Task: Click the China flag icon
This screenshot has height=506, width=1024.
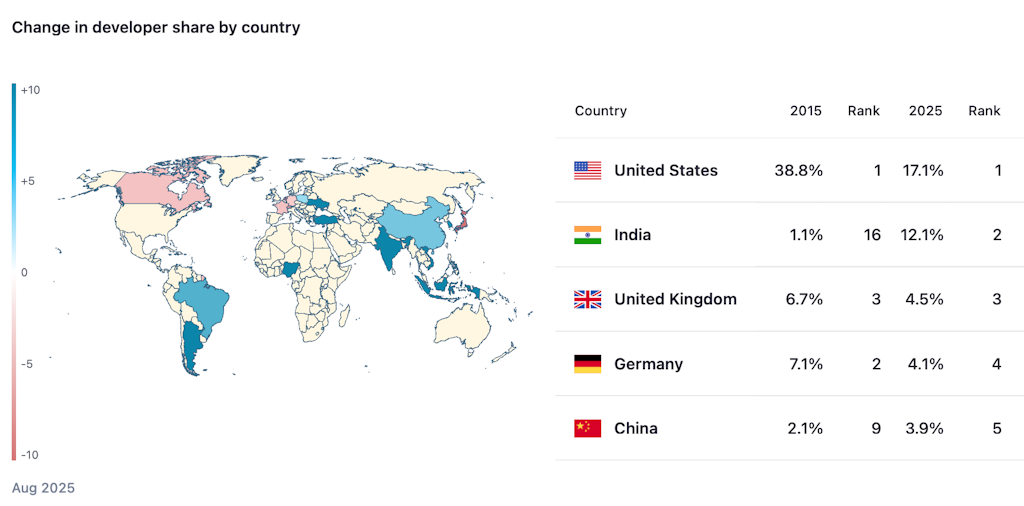Action: [x=587, y=428]
